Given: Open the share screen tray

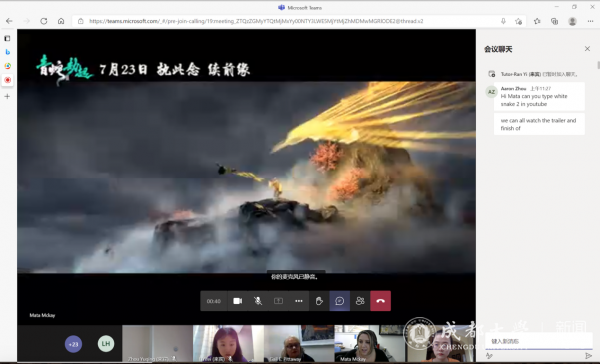Looking at the screenshot, I should coord(279,301).
